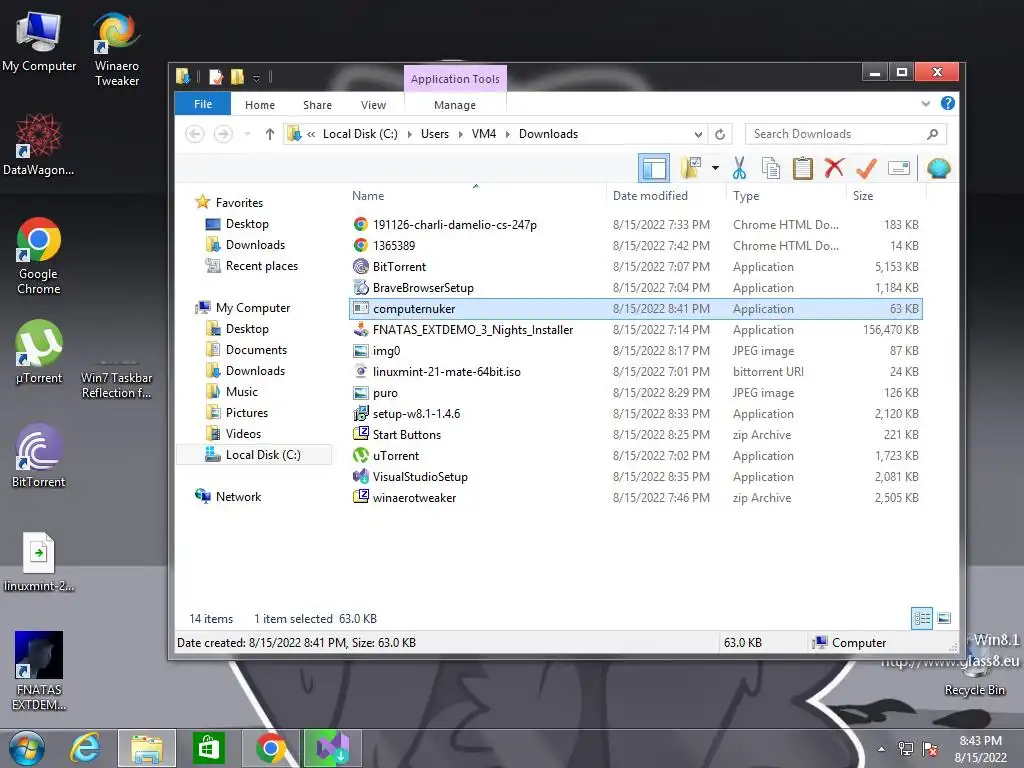Click Visual Studio Installer taskbar icon
Screen dimensions: 1024x768
332,748
